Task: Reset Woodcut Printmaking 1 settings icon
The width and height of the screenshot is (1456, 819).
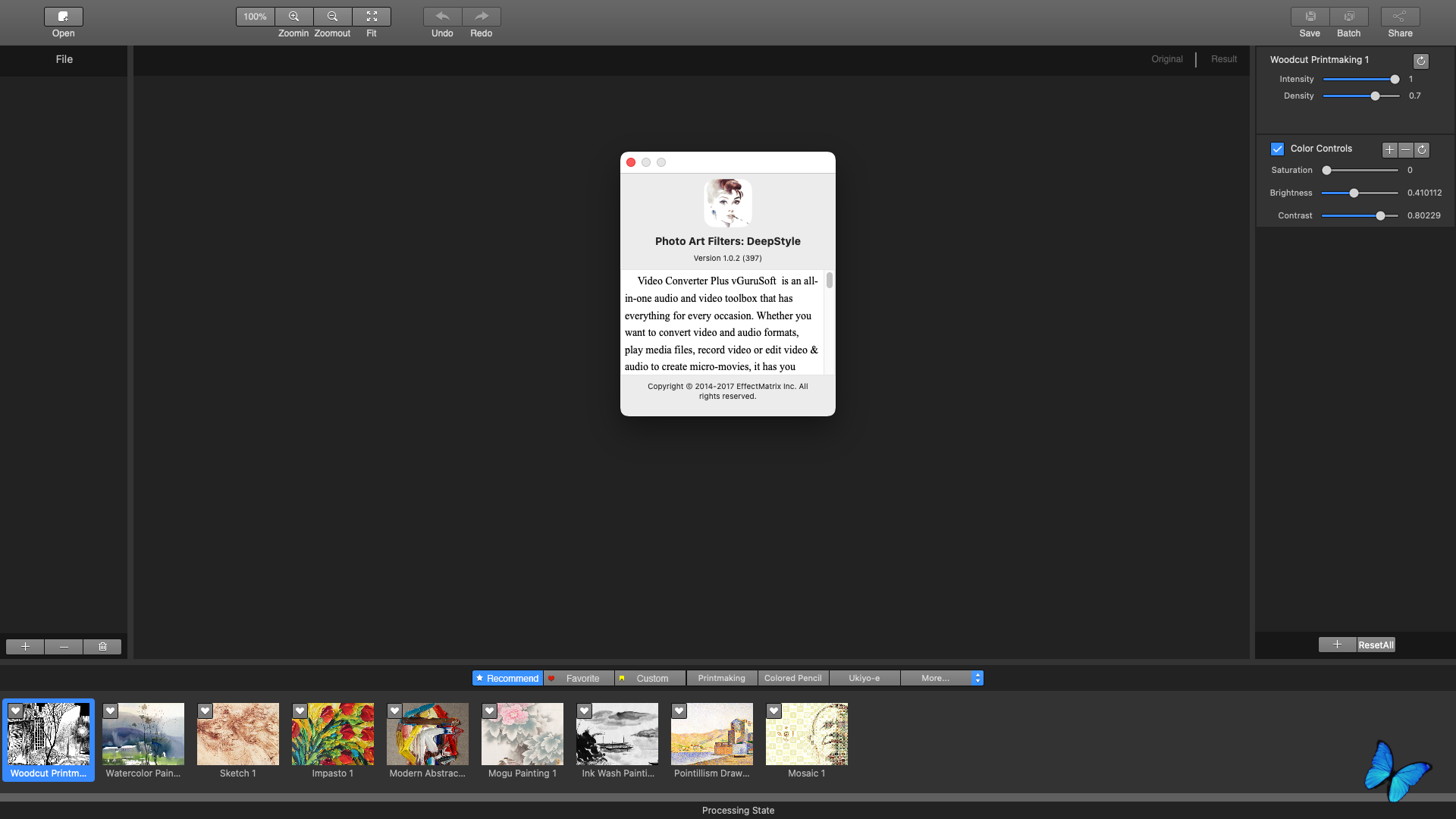Action: pos(1421,61)
